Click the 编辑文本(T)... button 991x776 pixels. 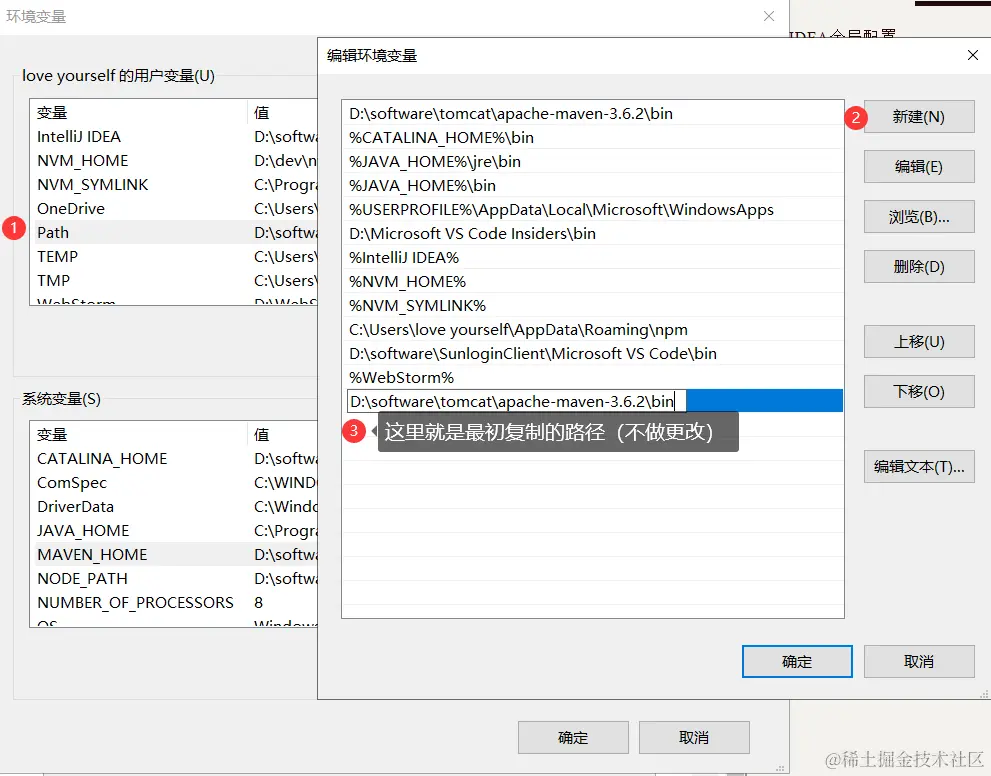pyautogui.click(x=918, y=466)
